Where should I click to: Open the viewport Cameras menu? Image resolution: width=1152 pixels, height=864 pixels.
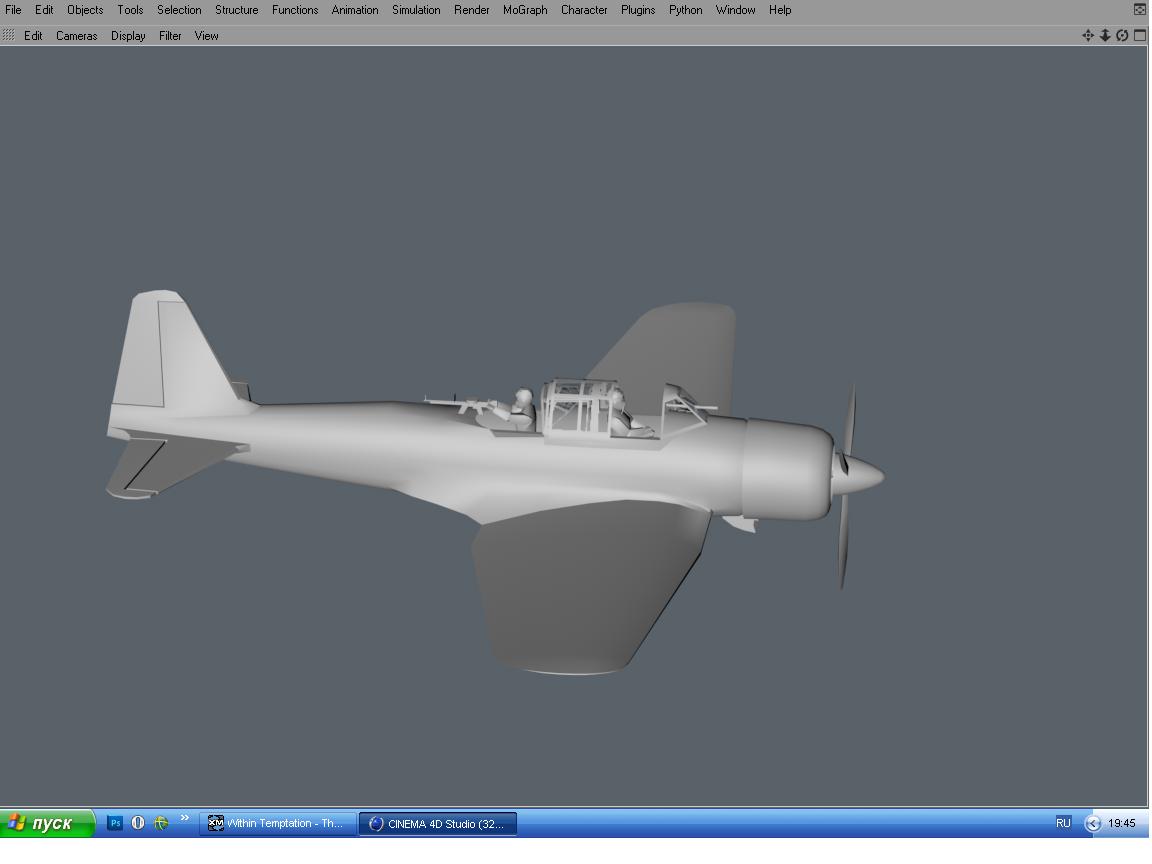tap(76, 36)
